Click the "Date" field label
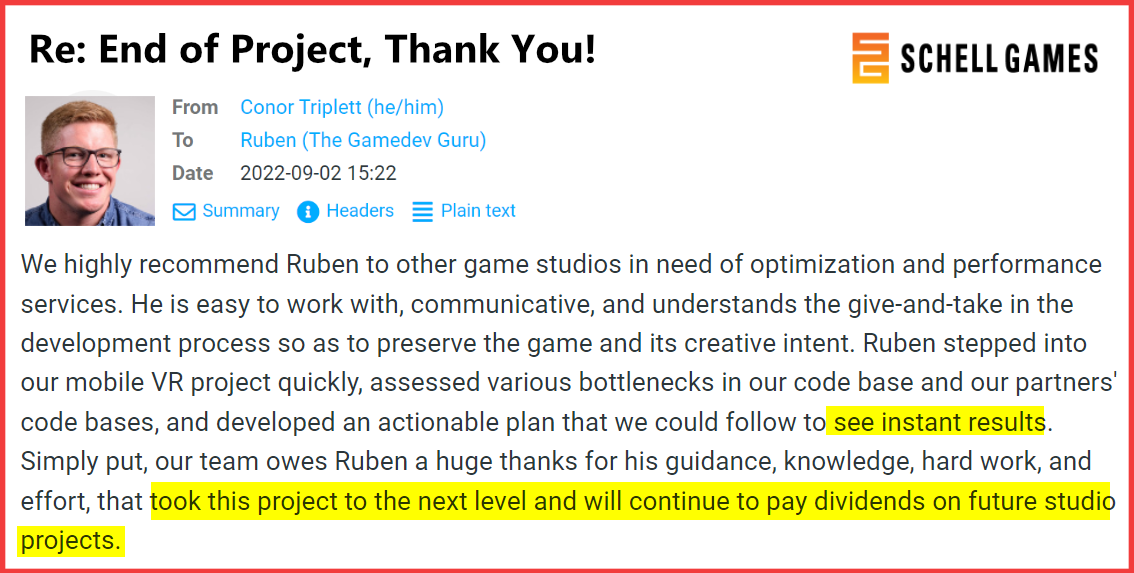Screen dimensions: 1134x573 (193, 173)
